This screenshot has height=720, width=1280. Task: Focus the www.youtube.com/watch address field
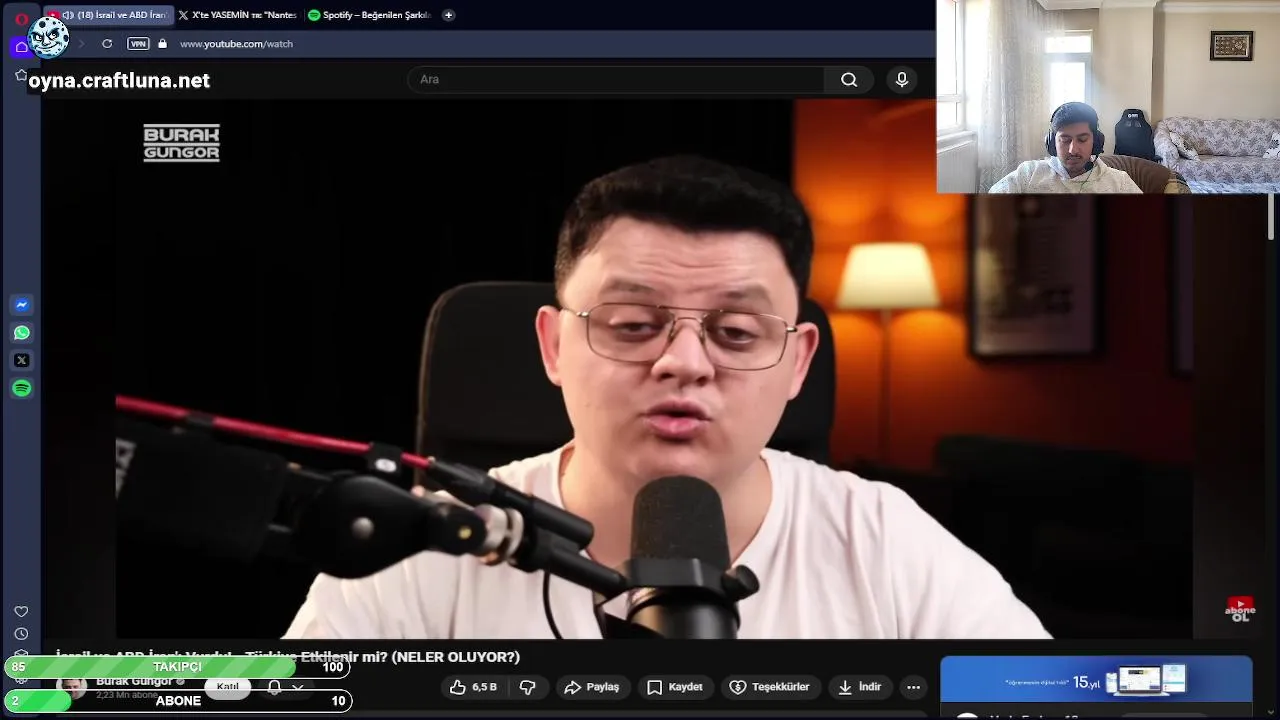tap(236, 44)
